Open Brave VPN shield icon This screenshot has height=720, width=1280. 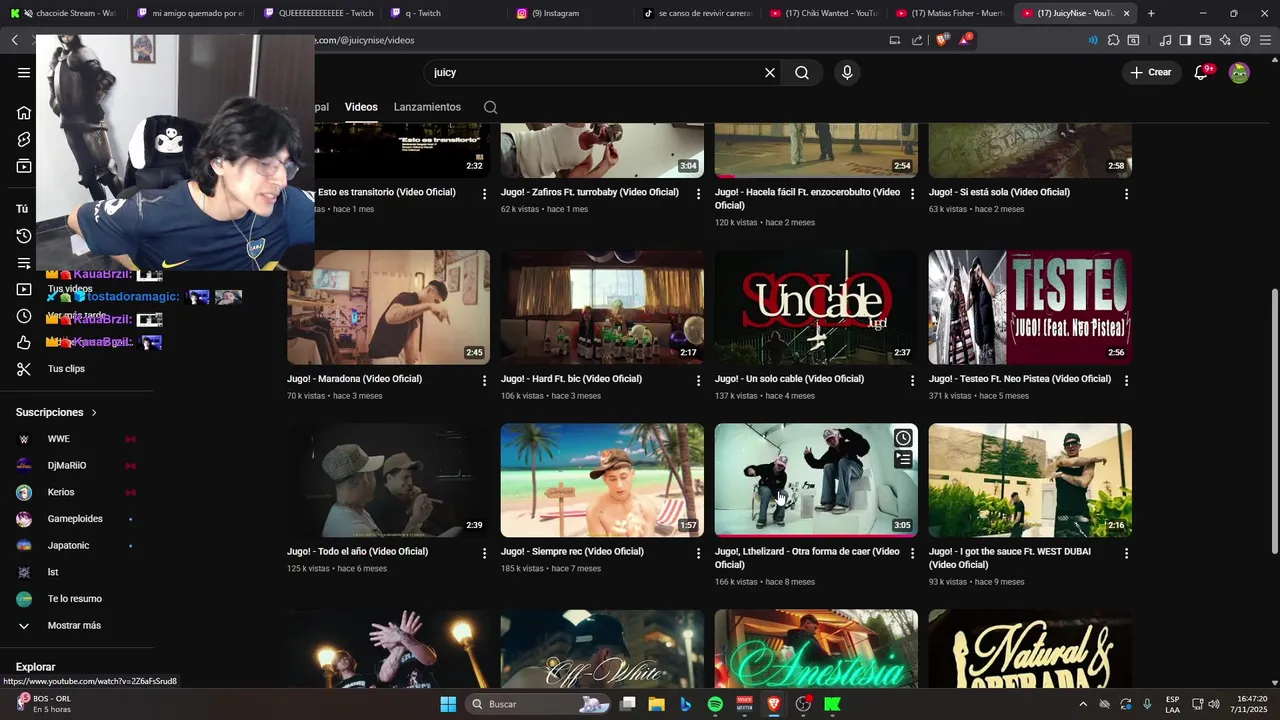pos(1245,40)
